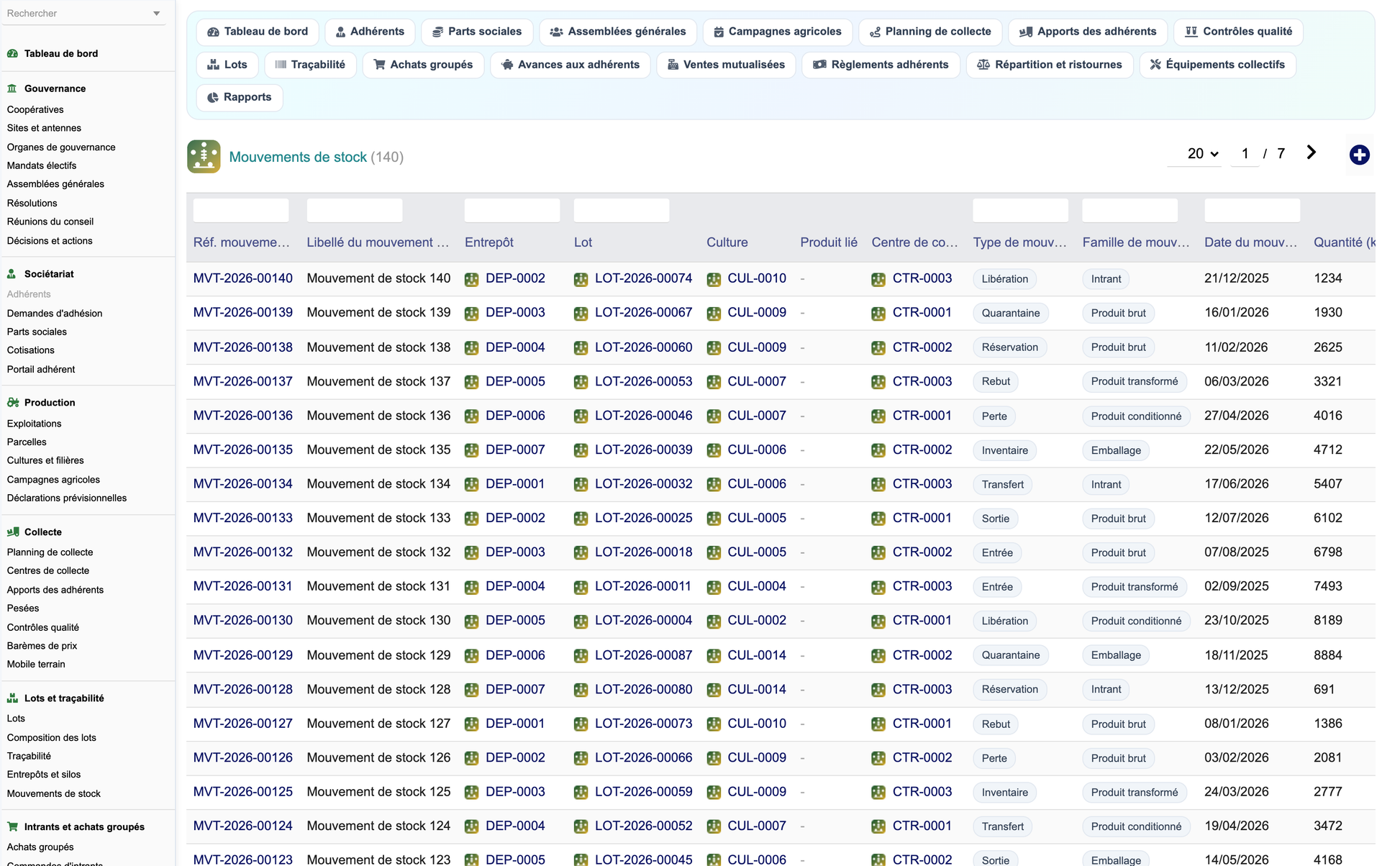This screenshot has height=866, width=1400.
Task: Open the Campagnes agricoles top tab
Action: tap(777, 32)
